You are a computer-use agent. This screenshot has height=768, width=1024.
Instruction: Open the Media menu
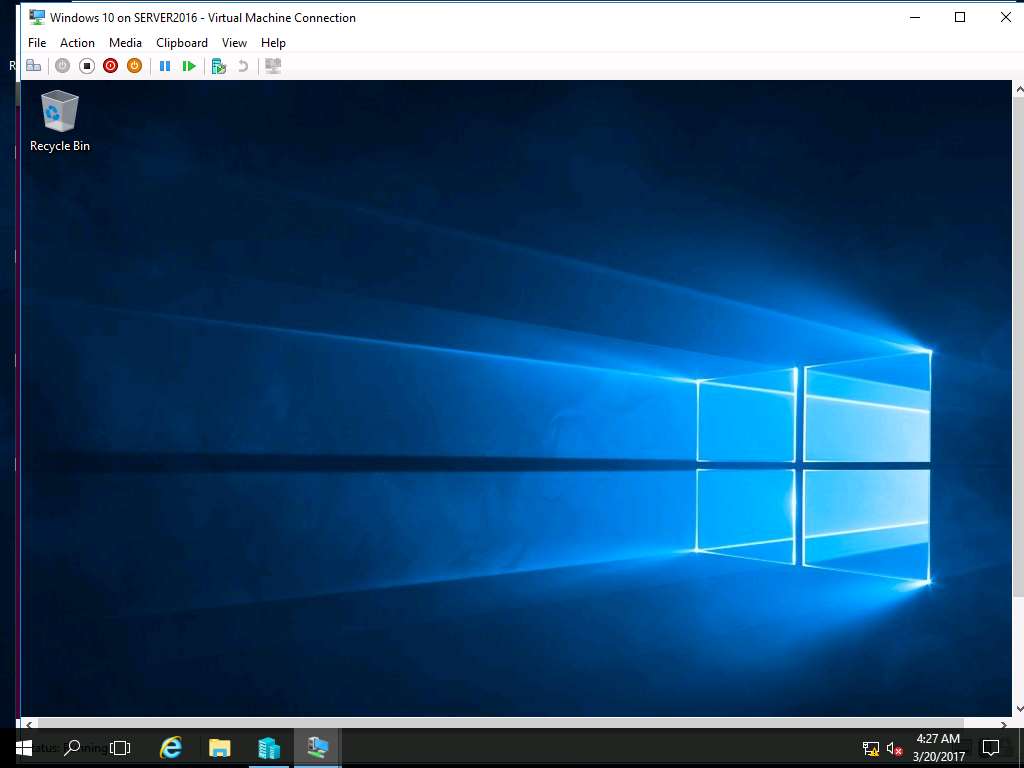(125, 42)
